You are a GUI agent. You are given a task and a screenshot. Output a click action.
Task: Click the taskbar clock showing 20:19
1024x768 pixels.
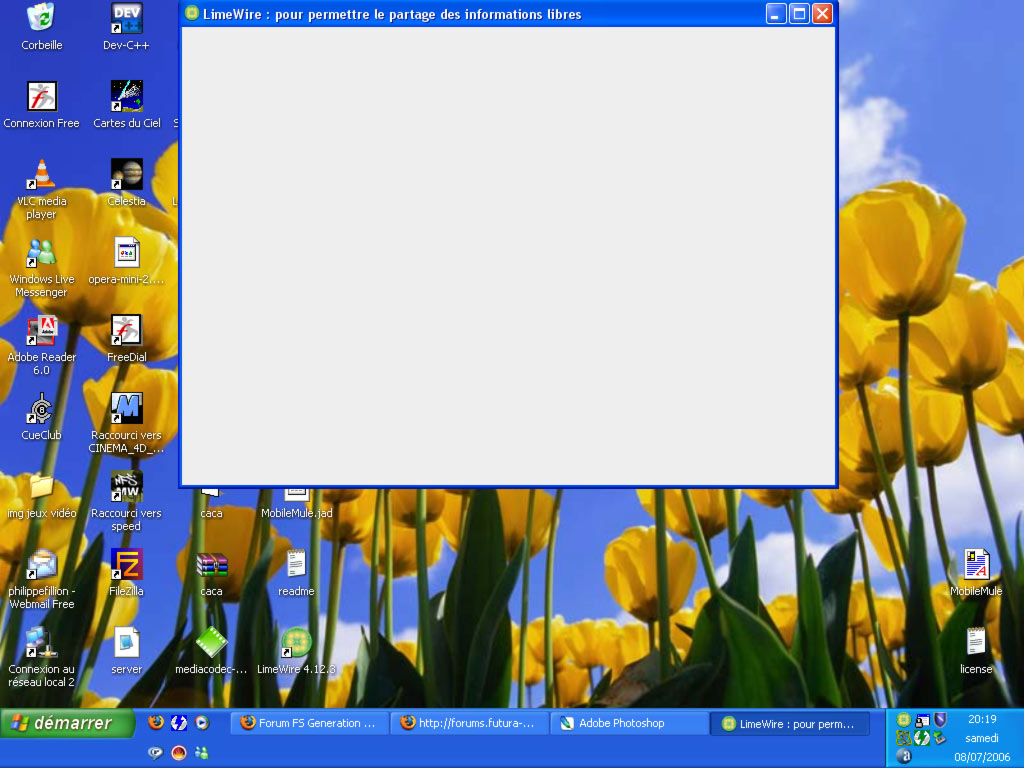[982, 719]
